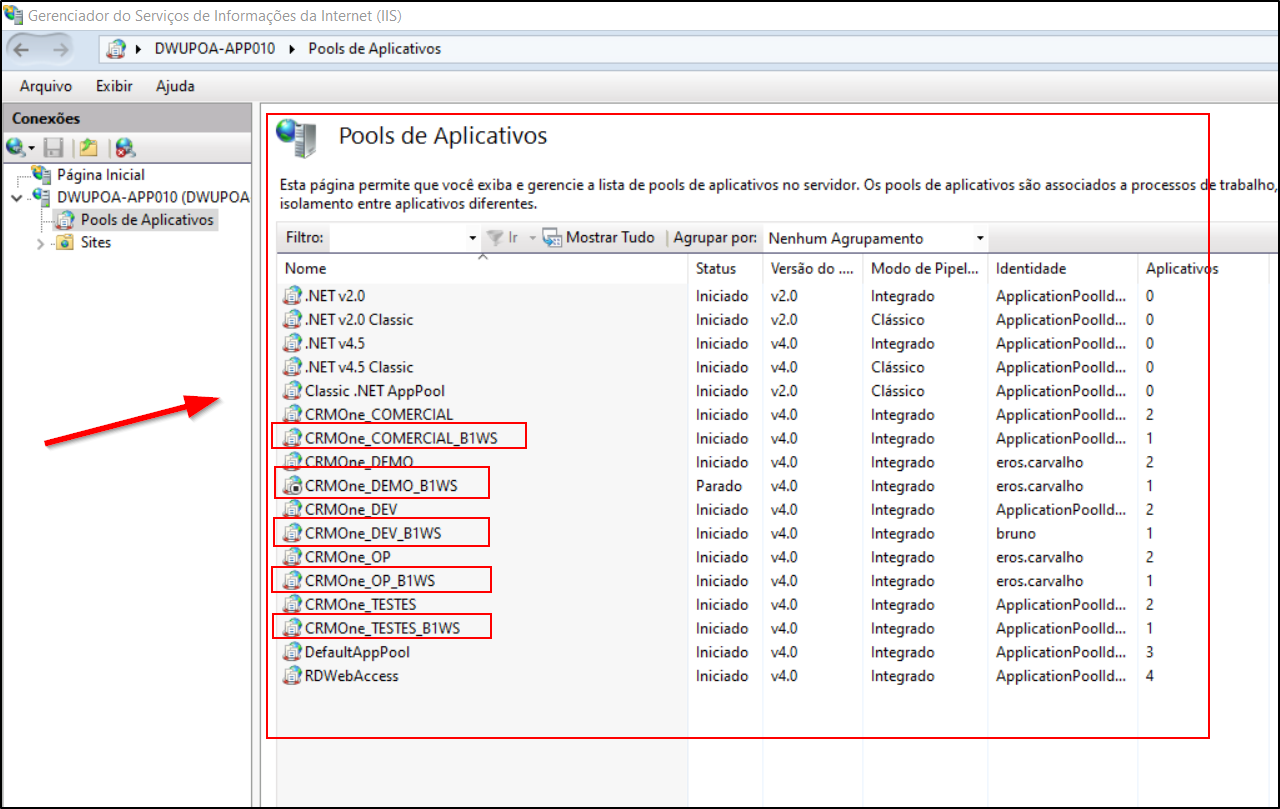The width and height of the screenshot is (1280, 809).
Task: Select the RDWebAccess application pool
Action: pyautogui.click(x=351, y=676)
